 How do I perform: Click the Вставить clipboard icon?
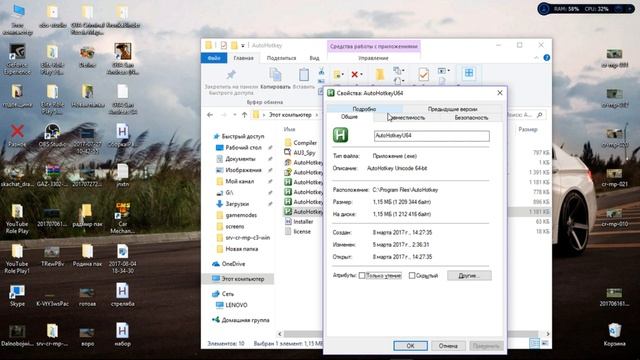304,75
